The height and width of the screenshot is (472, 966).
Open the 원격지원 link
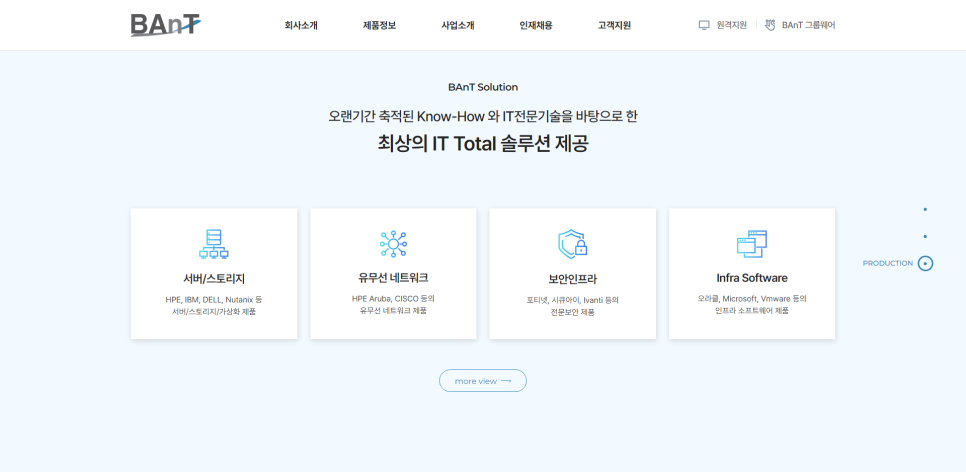731,25
